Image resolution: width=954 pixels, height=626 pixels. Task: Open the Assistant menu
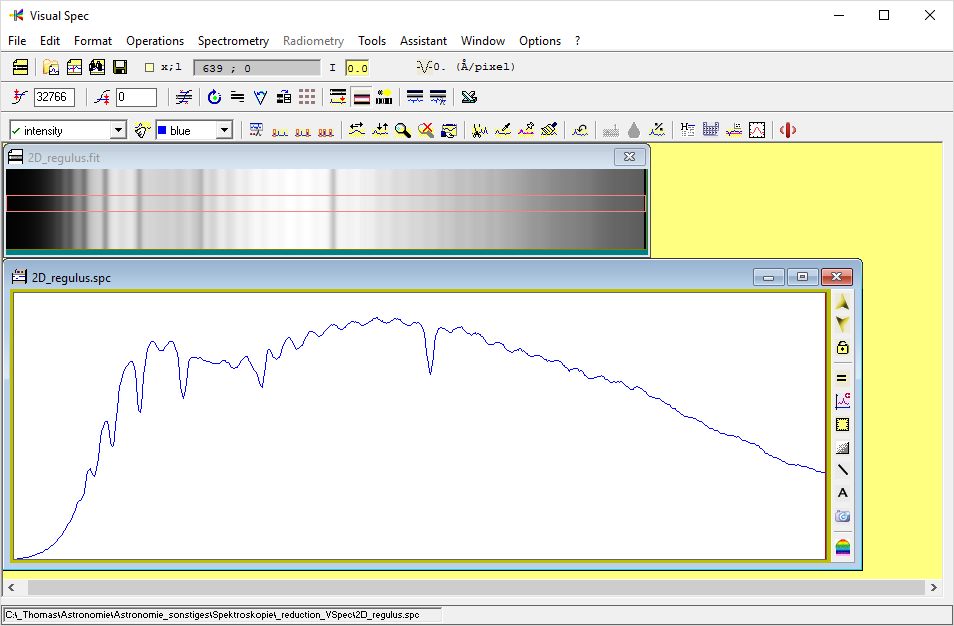[423, 41]
